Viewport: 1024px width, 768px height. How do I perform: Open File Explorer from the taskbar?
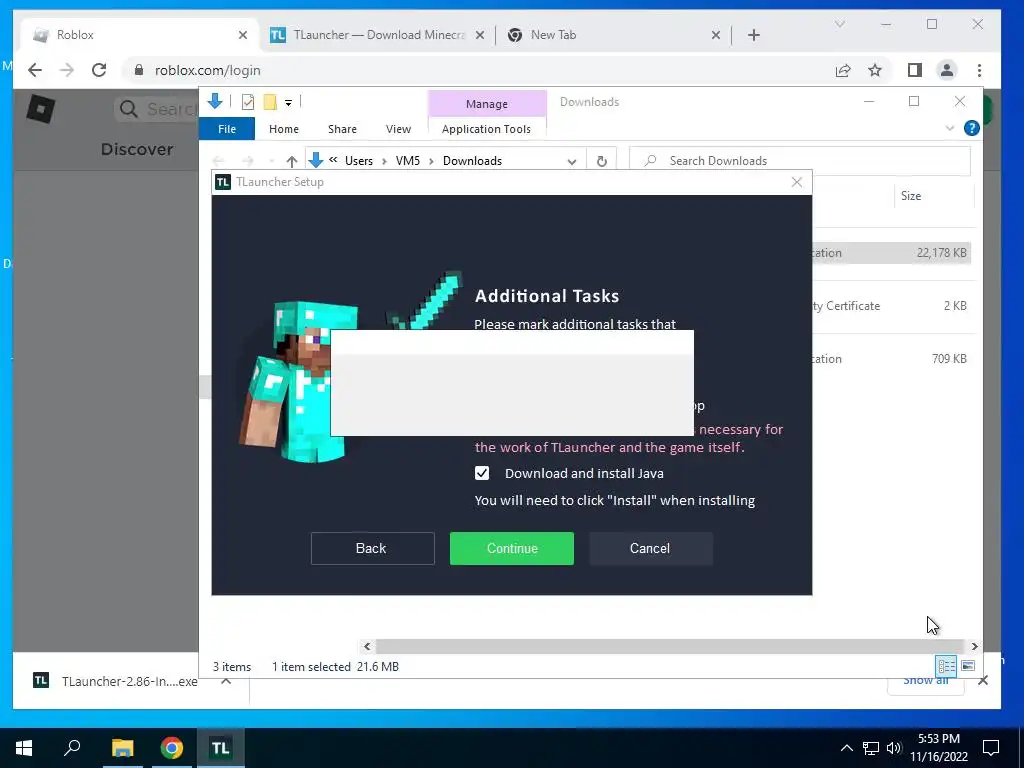coord(122,748)
